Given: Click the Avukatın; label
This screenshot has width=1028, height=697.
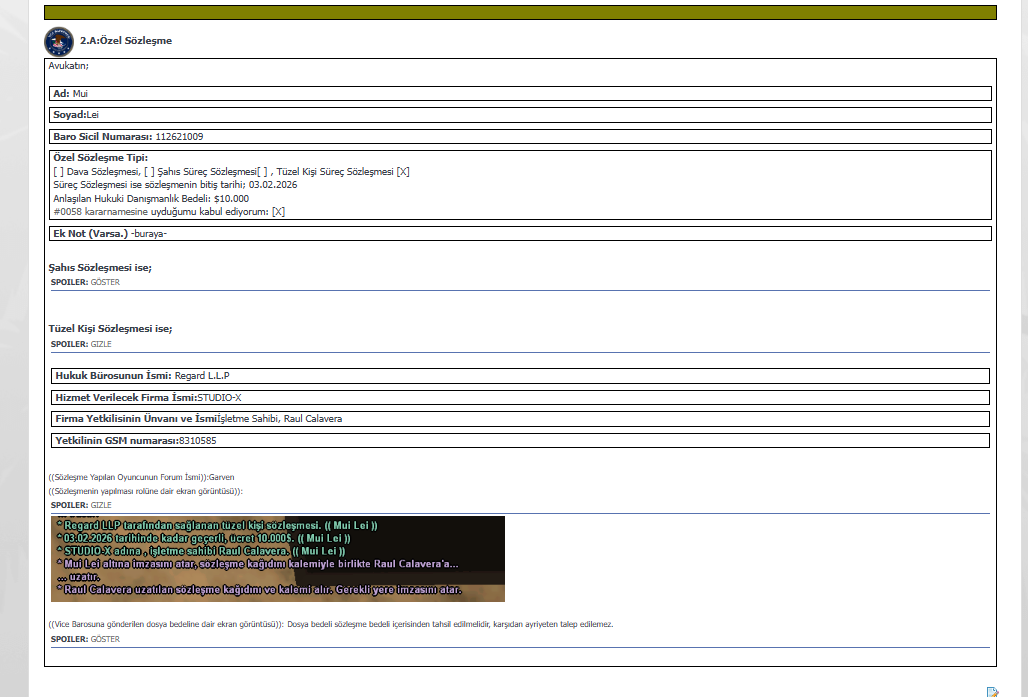Looking at the screenshot, I should (68, 66).
